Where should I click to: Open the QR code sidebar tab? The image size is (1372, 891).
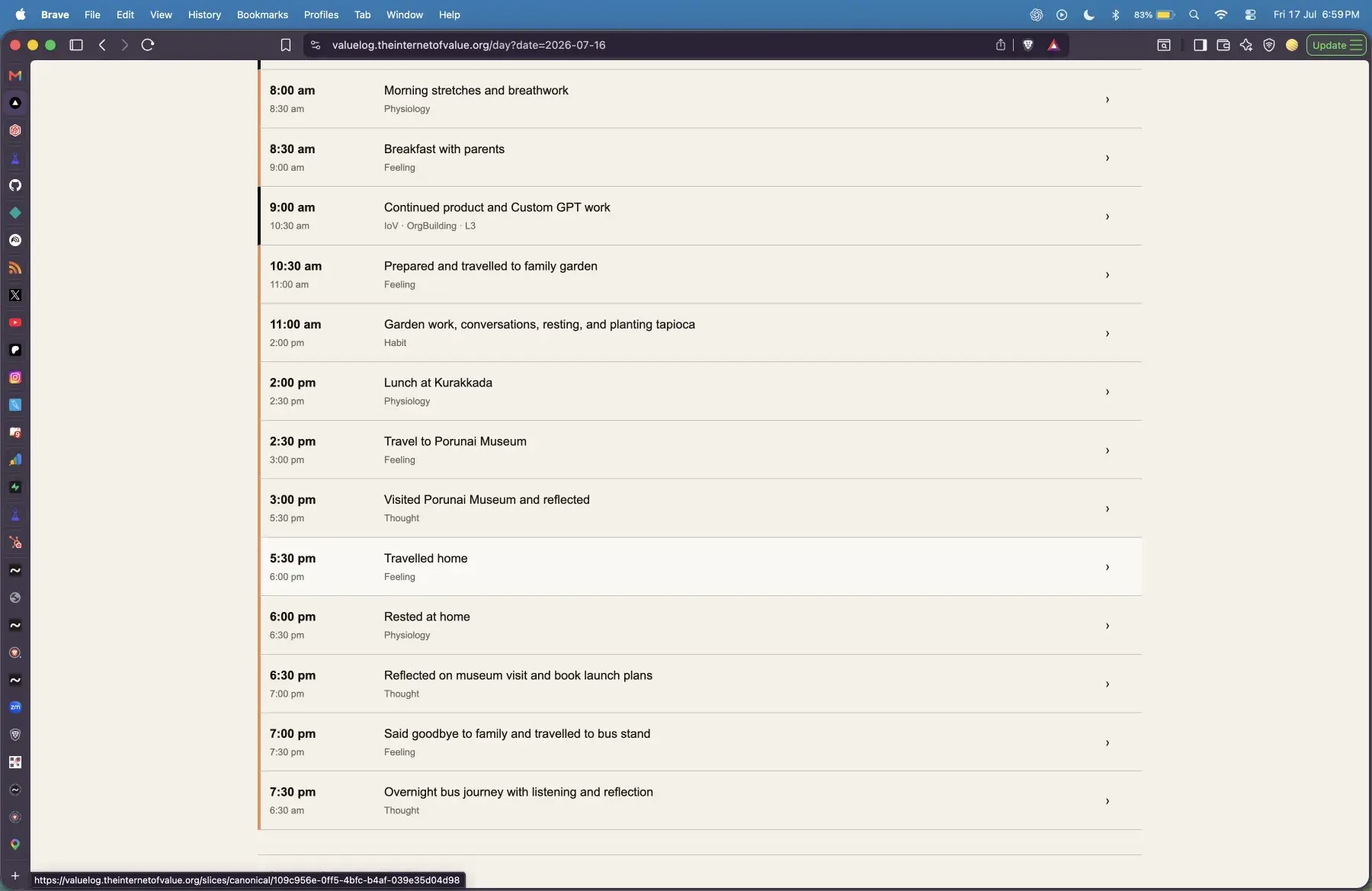[x=15, y=762]
